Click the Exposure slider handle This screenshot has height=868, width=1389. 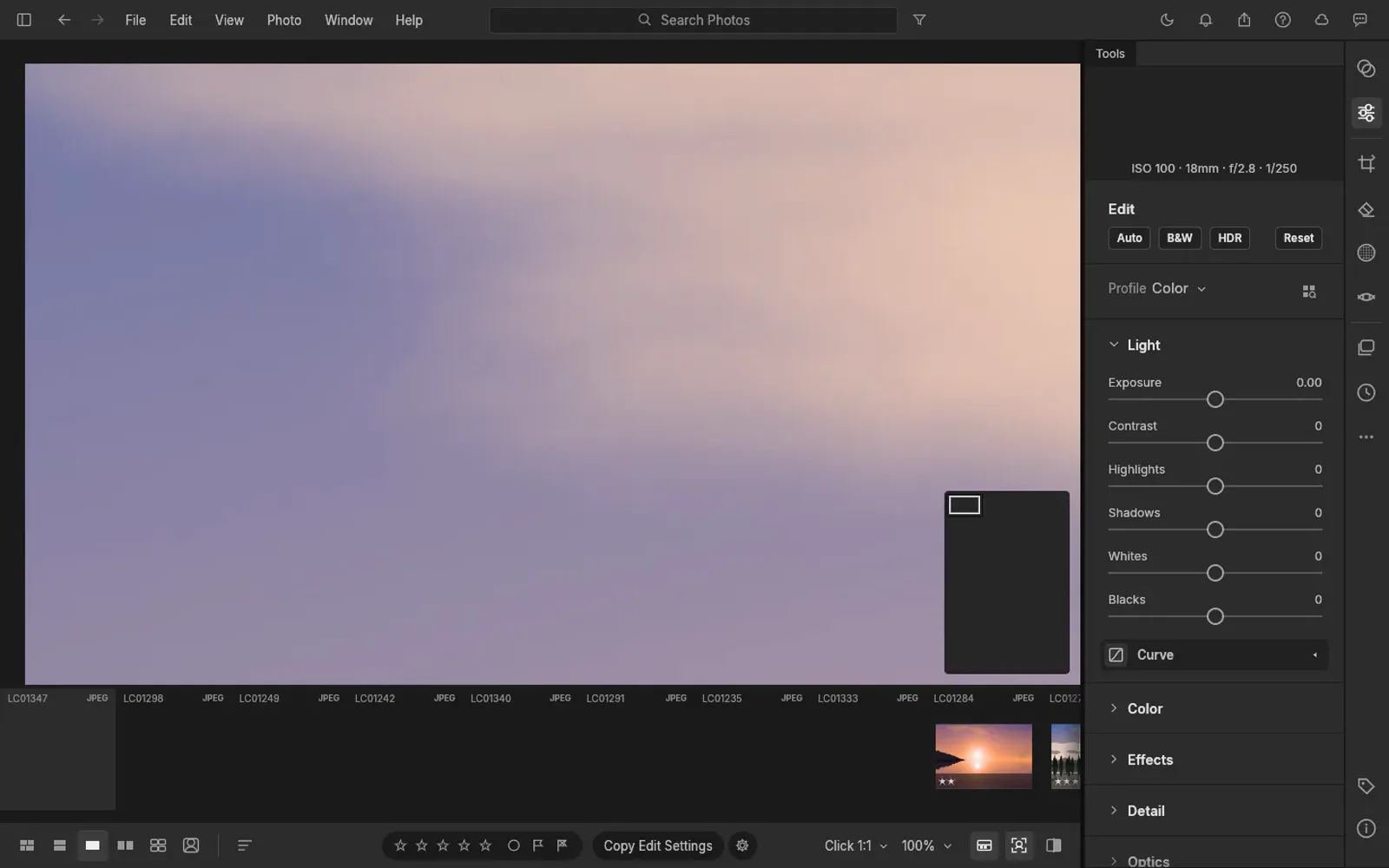[1215, 399]
